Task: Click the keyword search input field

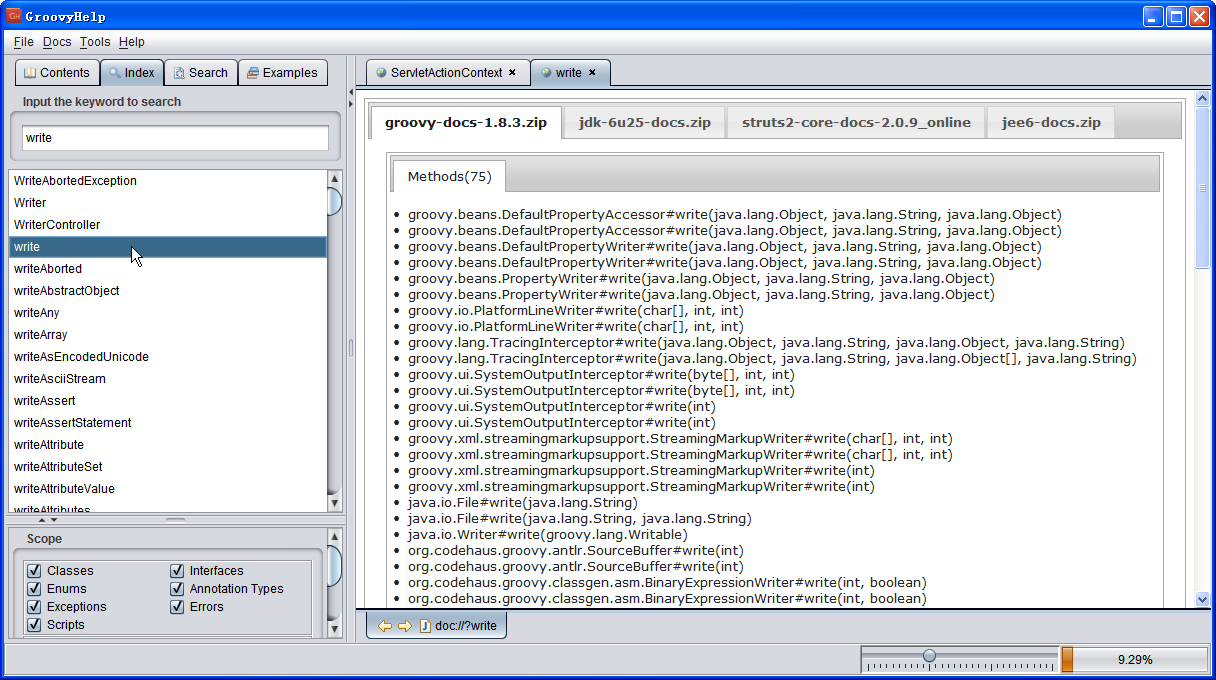Action: [x=175, y=138]
